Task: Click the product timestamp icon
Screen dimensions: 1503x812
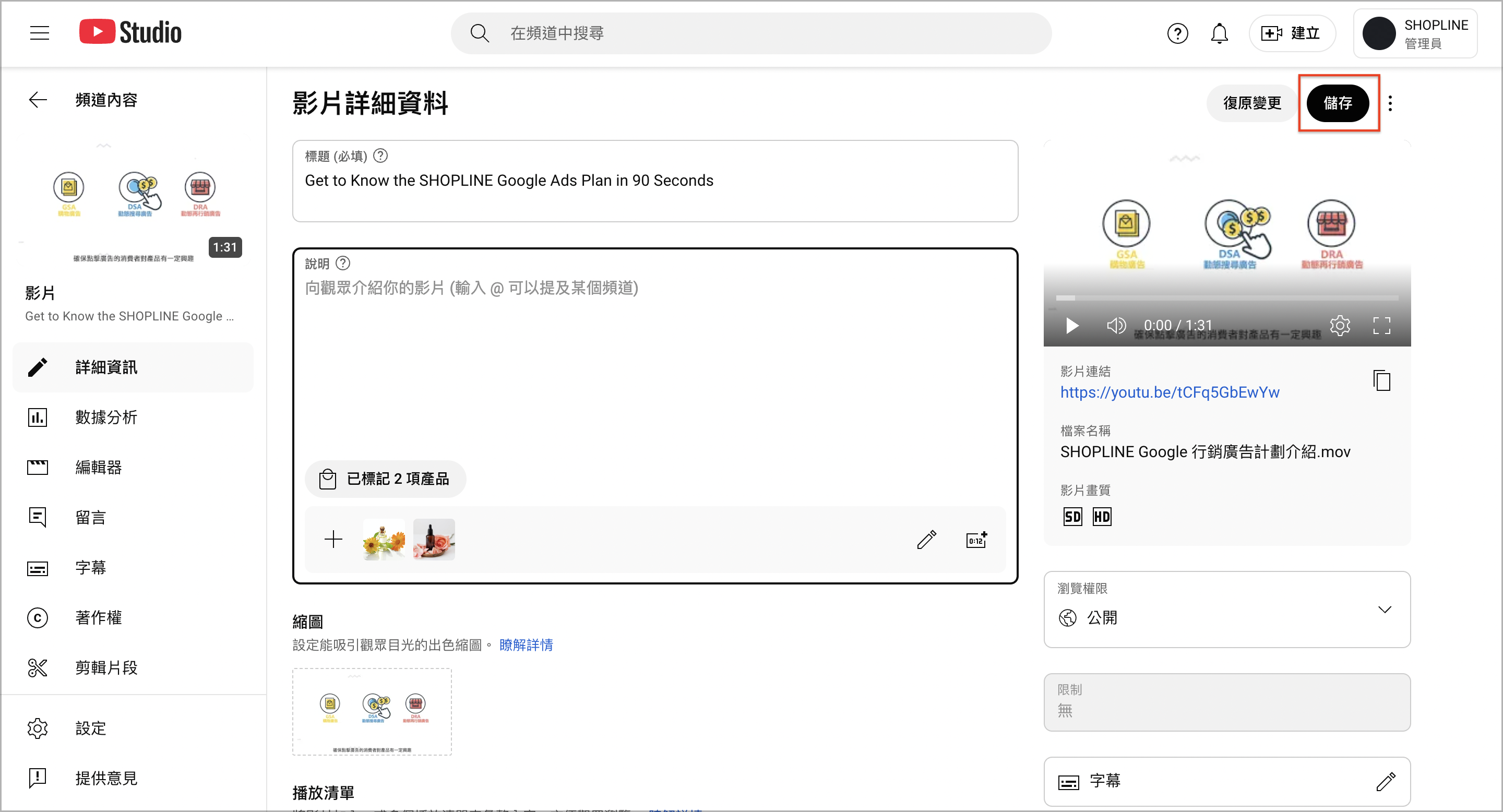Action: click(977, 540)
